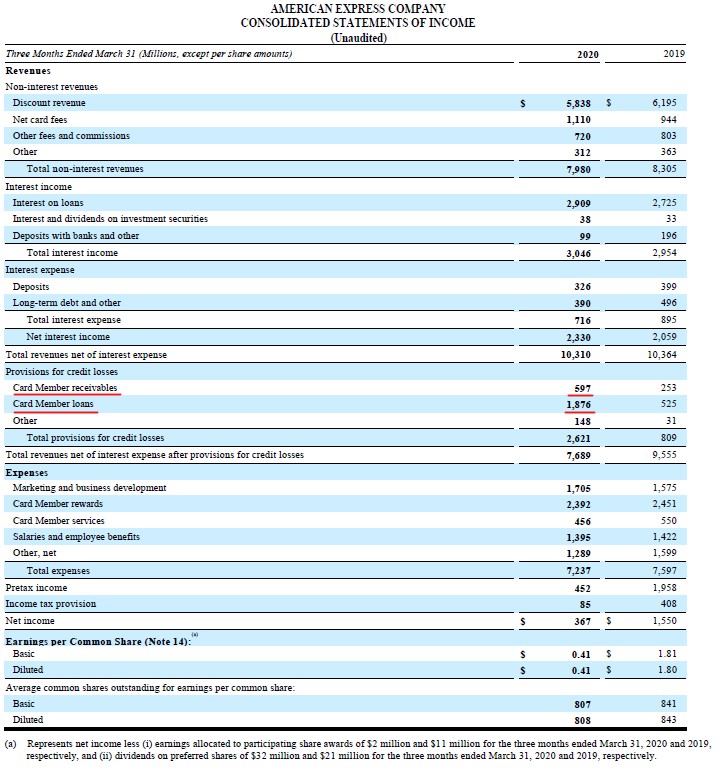This screenshot has height=776, width=728.
Task: Select the underlined 1,876 value
Action: (578, 405)
